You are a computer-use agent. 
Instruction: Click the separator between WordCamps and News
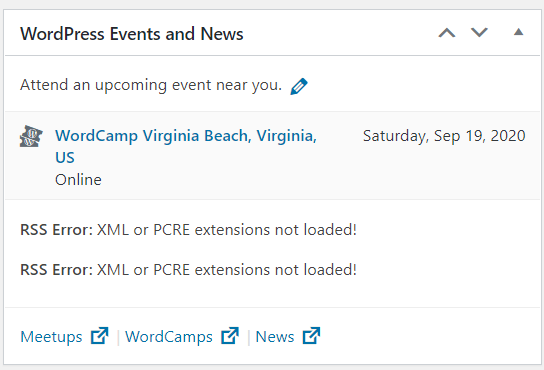249,337
